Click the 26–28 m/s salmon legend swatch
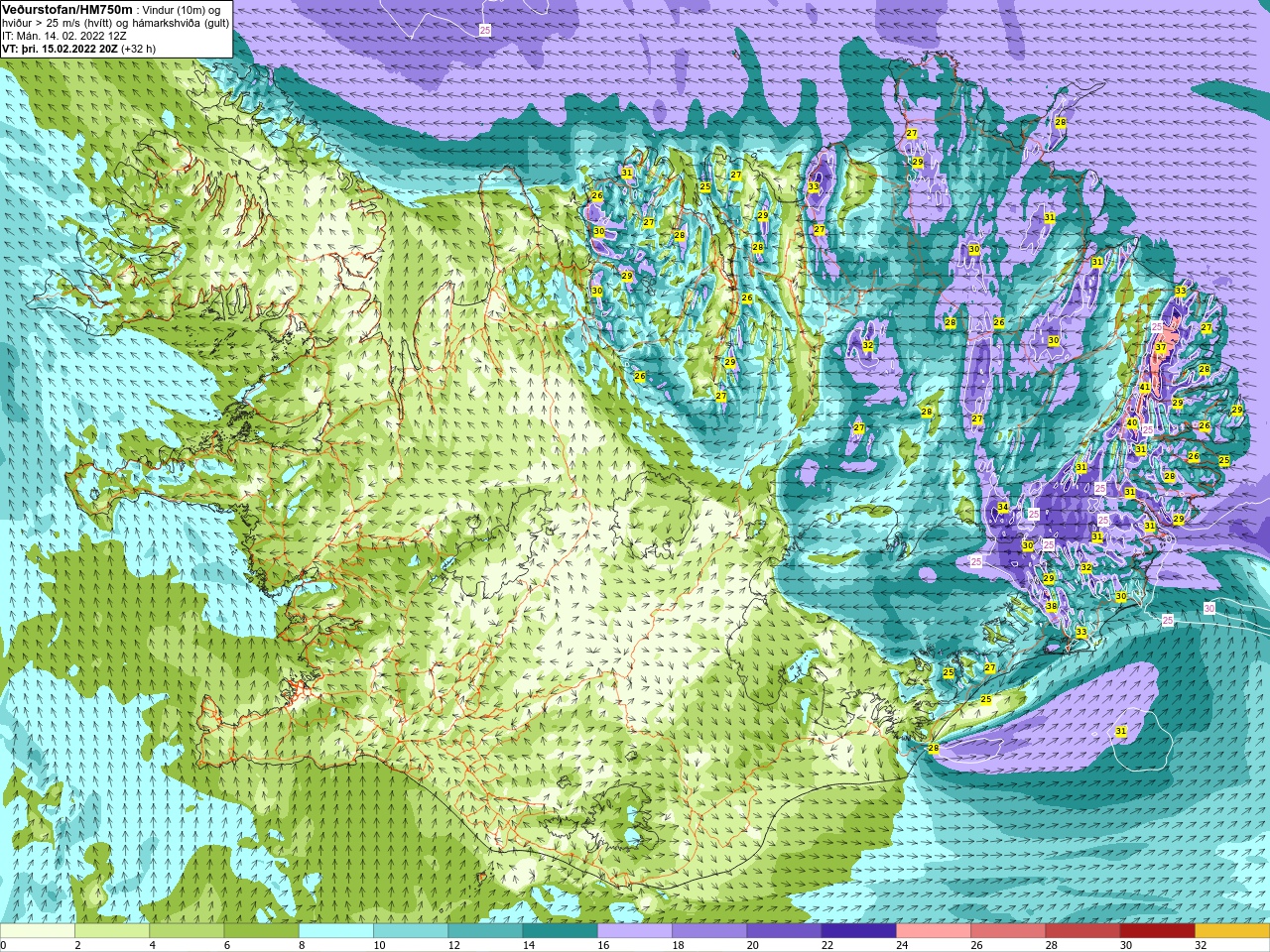1270x952 pixels. click(1008, 931)
